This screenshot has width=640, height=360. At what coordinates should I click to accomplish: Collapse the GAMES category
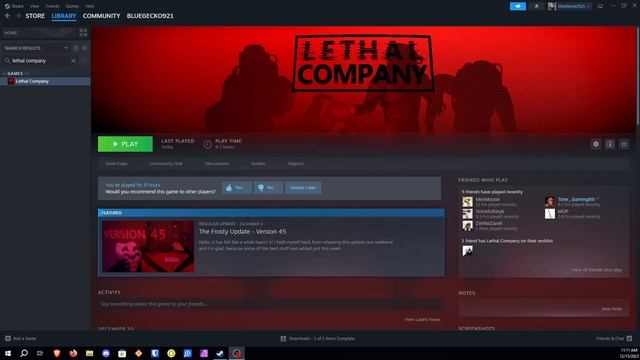[x=4, y=73]
